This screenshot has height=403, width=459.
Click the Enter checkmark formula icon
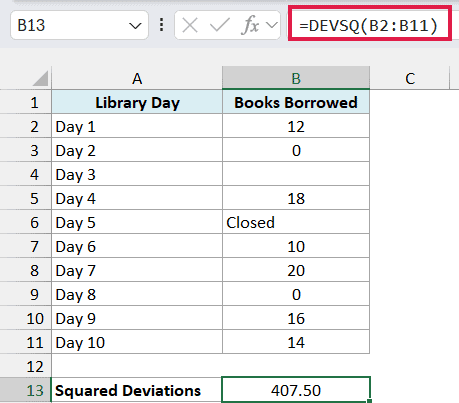pos(219,25)
